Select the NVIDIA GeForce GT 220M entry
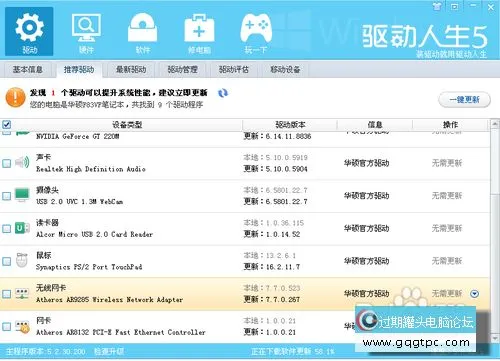The height and width of the screenshot is (361, 500). [78, 136]
